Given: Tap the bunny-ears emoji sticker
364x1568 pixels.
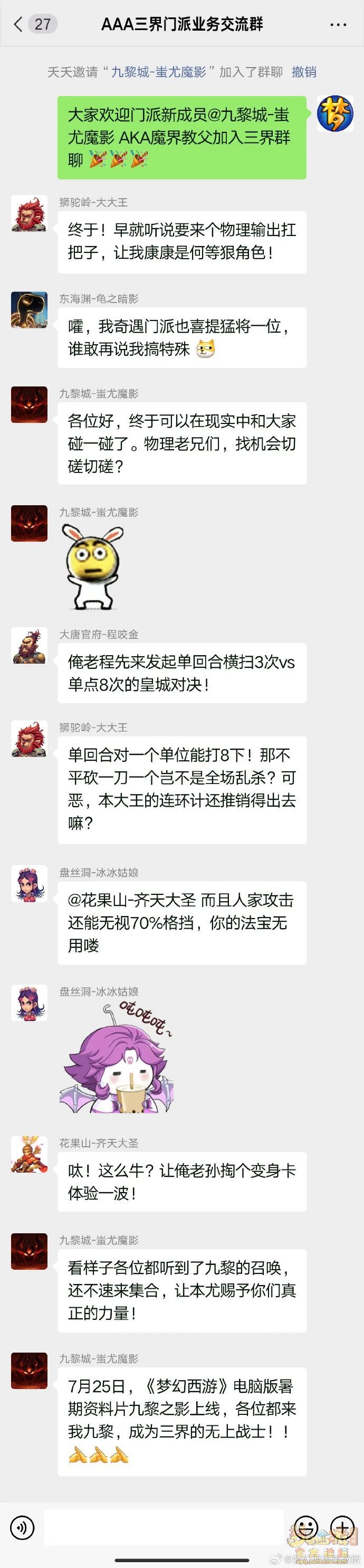Looking at the screenshot, I should click(x=94, y=566).
